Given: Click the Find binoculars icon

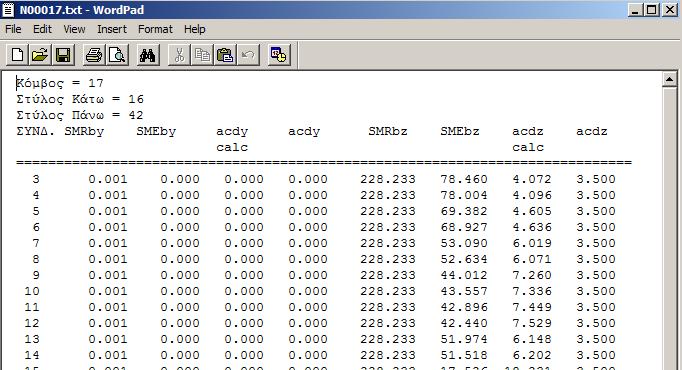Looking at the screenshot, I should (147, 55).
